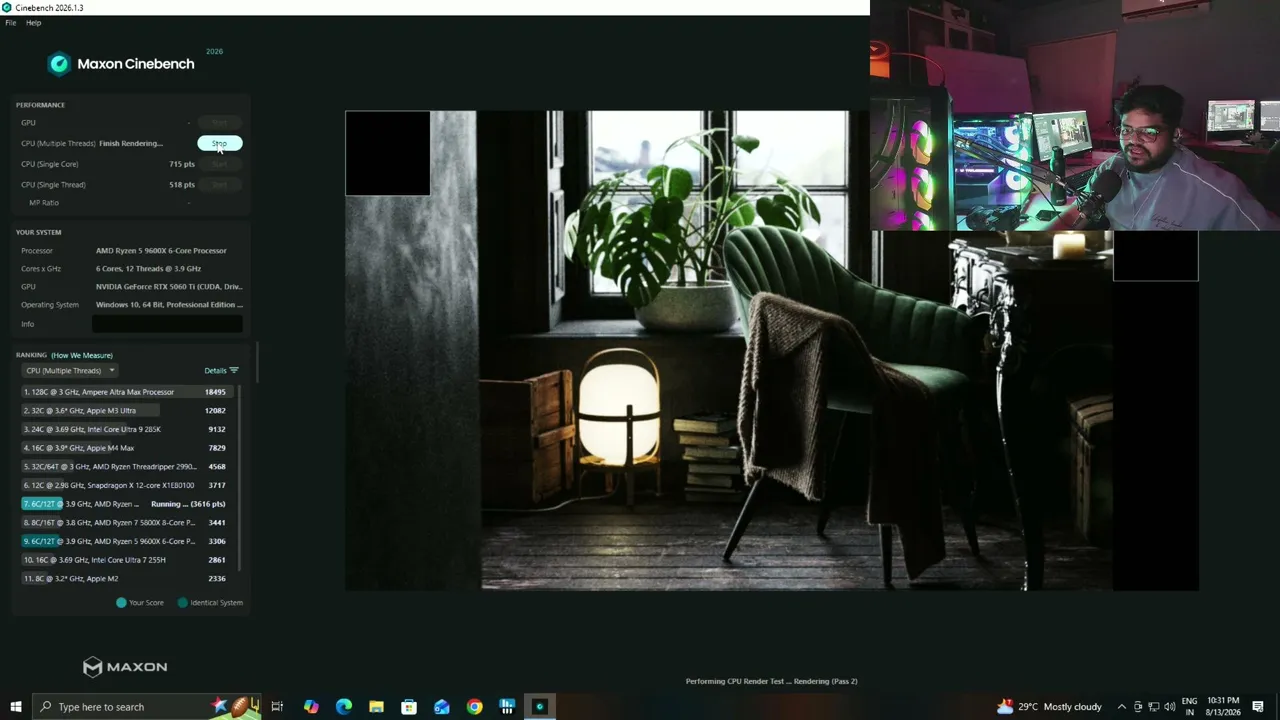
Task: Open the blue bar-chart app on the taskbar
Action: tap(507, 707)
